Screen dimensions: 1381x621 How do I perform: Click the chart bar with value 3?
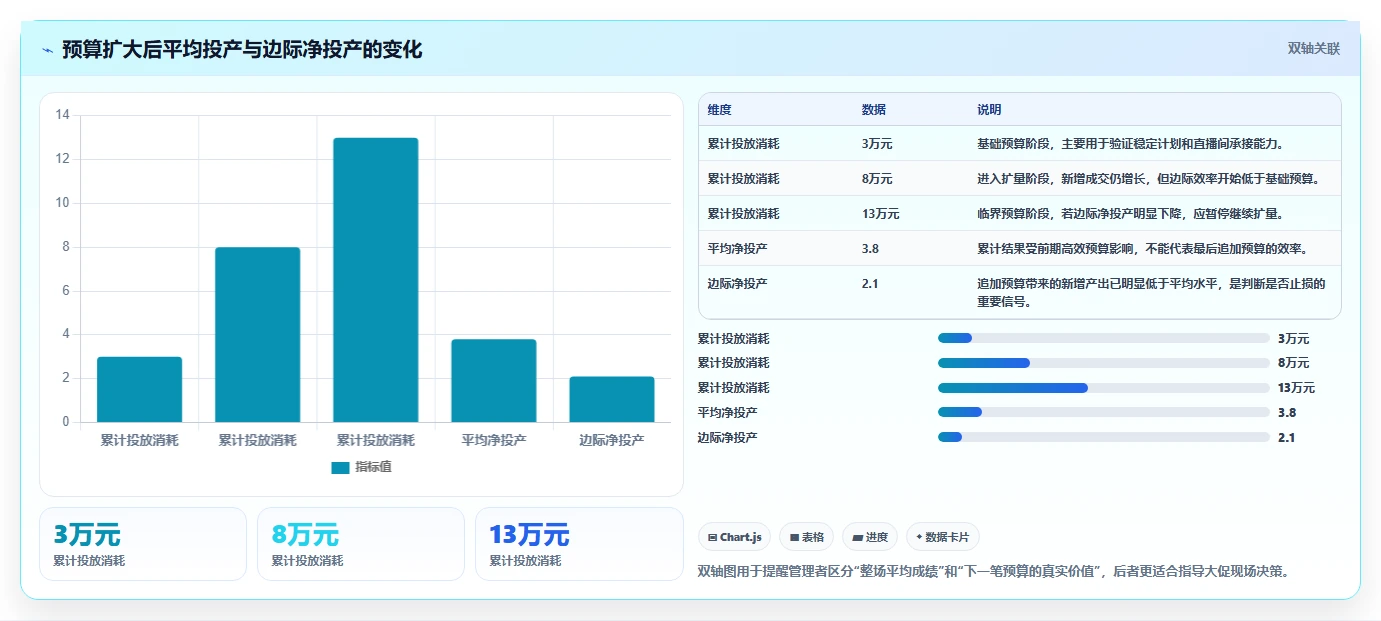pyautogui.click(x=140, y=389)
